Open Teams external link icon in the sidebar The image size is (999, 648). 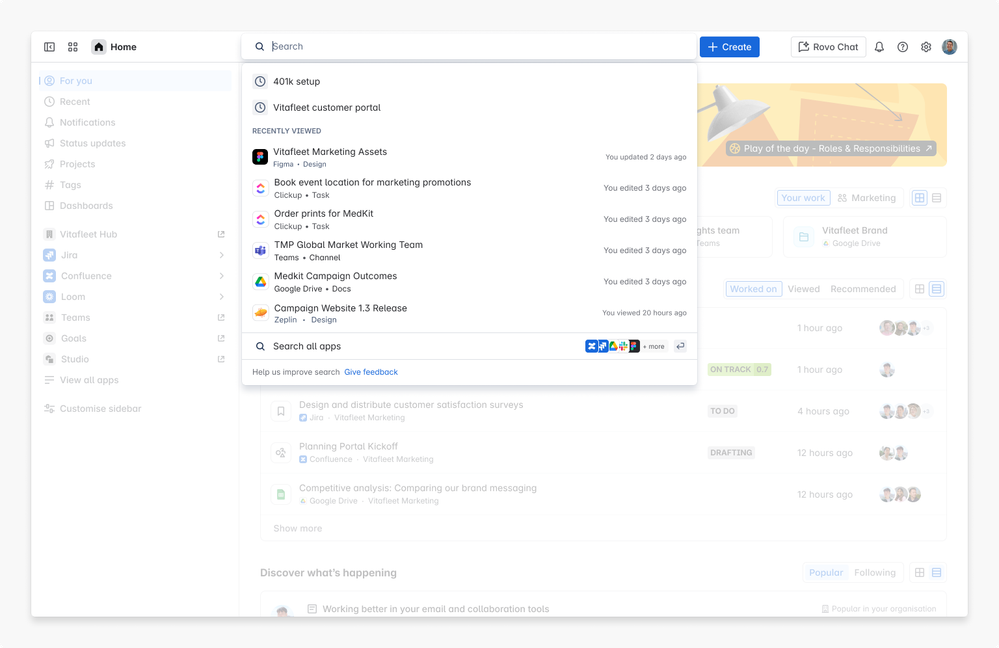(221, 317)
